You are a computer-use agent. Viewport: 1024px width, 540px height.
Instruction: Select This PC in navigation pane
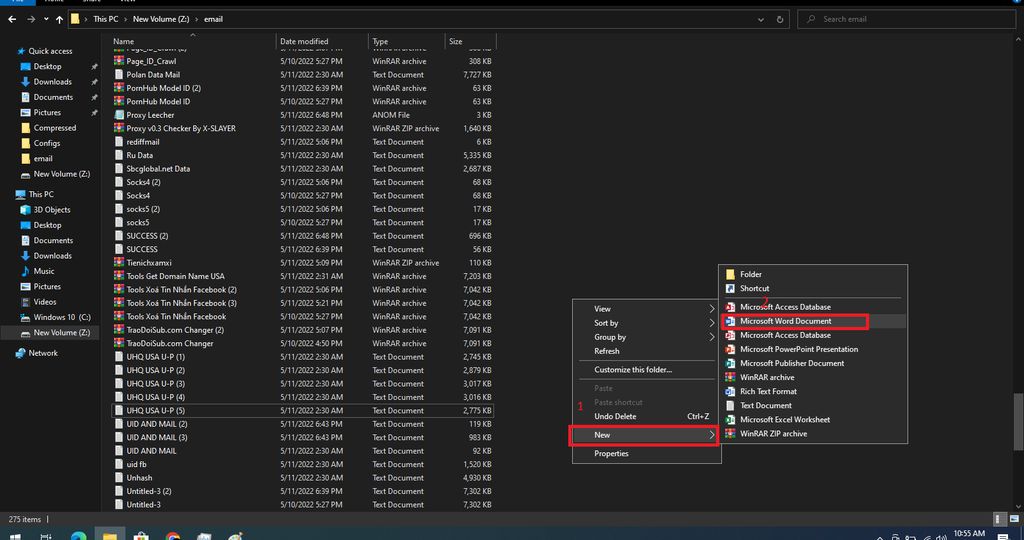tap(40, 195)
